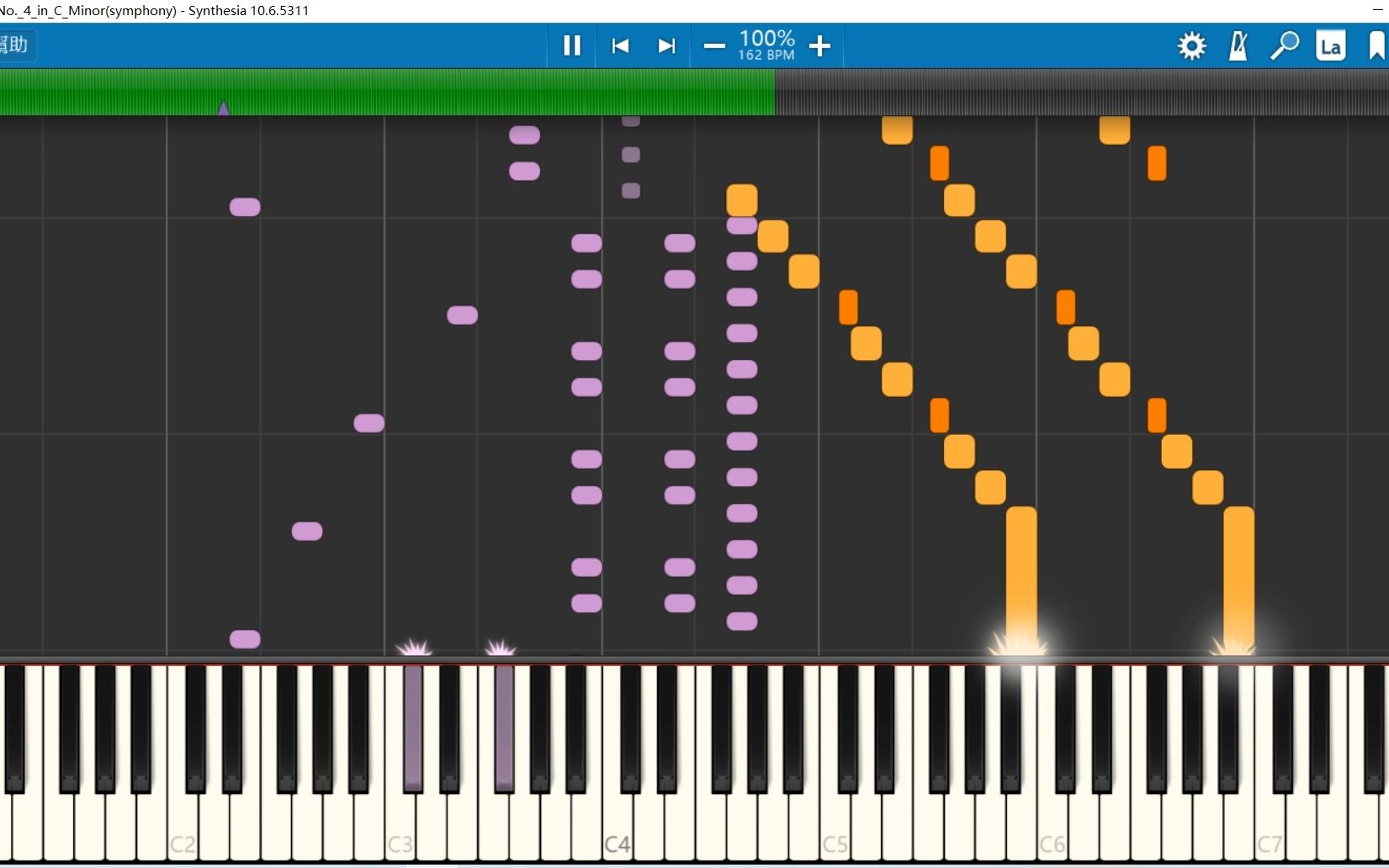Open the zoom magnifier tool
Screen dimensions: 1389x868
1285,45
